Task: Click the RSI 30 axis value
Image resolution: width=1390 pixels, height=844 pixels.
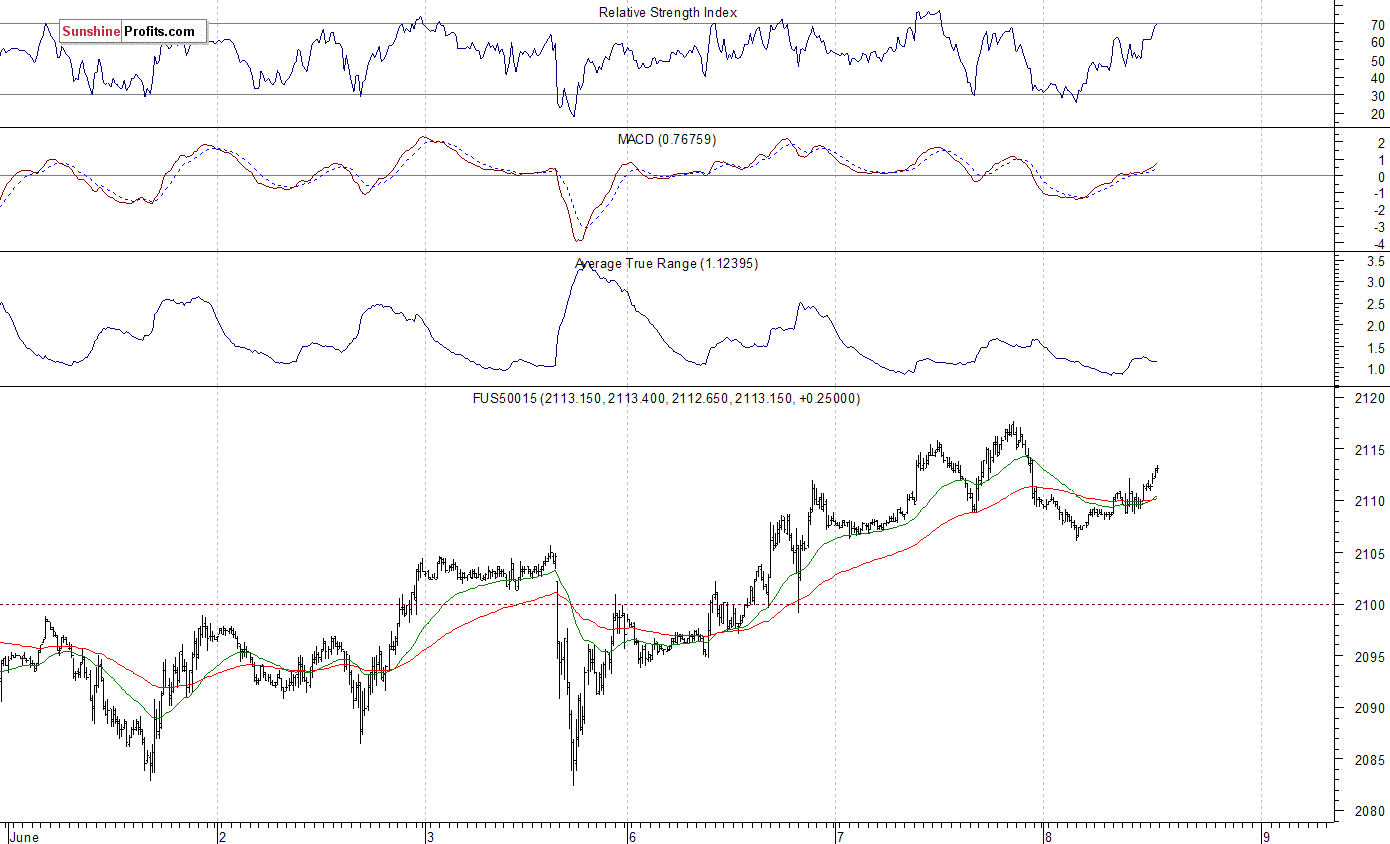Action: (1377, 96)
